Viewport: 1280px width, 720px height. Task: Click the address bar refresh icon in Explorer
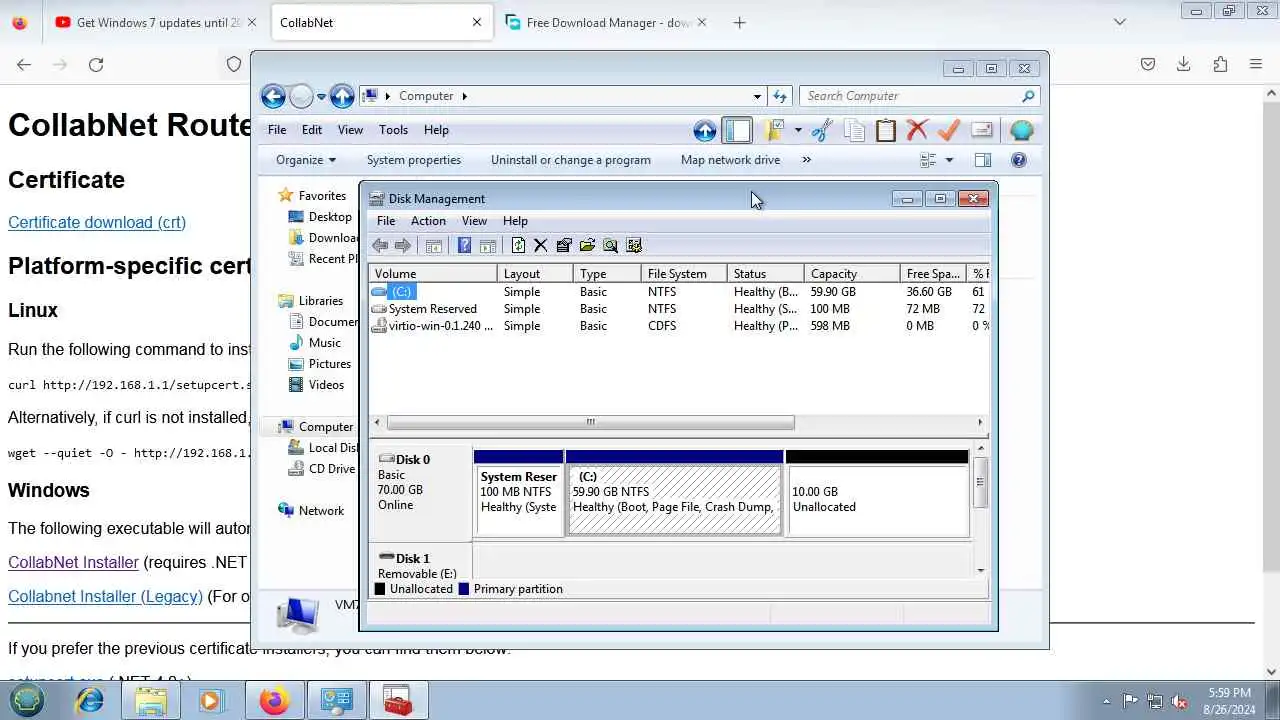pos(781,96)
